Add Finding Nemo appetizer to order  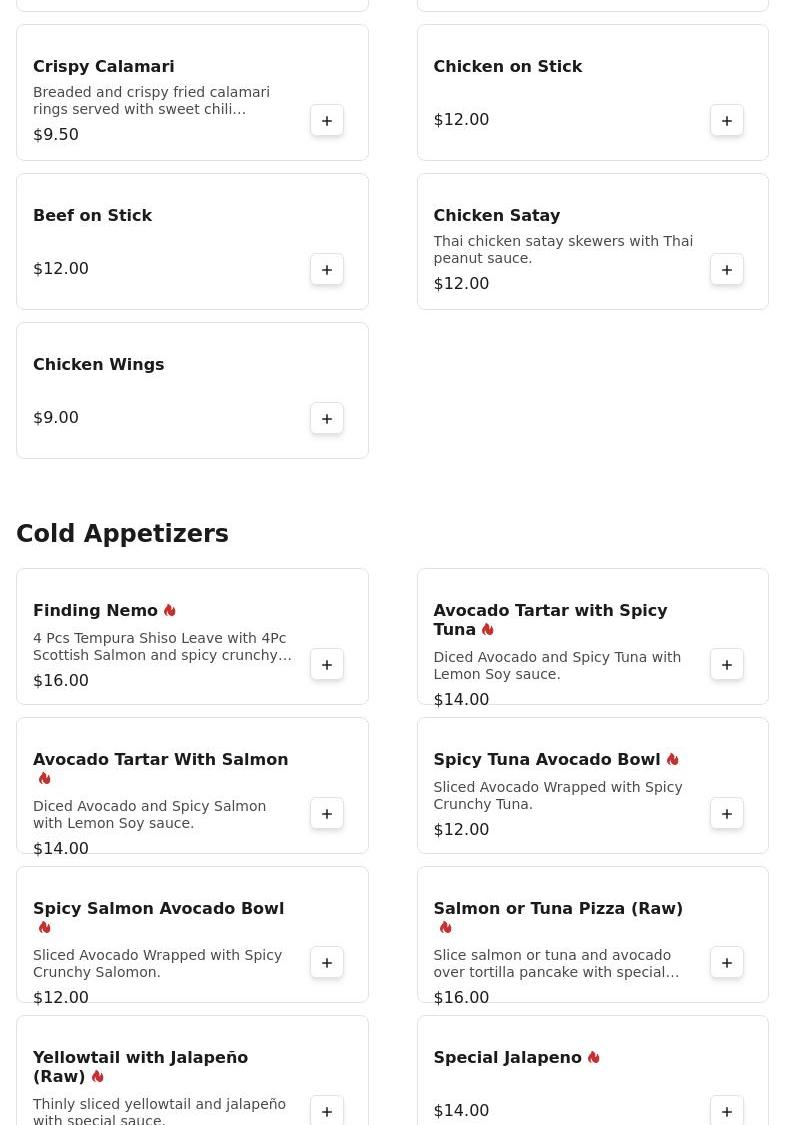click(x=327, y=665)
